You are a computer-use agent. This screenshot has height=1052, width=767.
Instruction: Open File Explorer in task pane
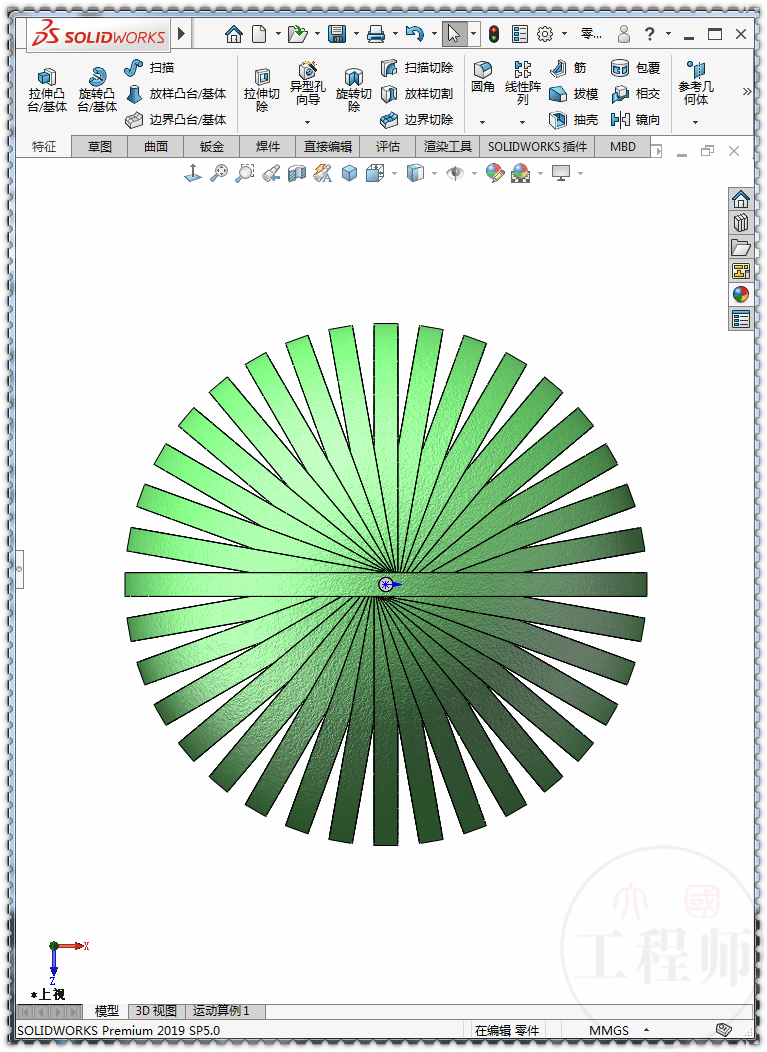(741, 247)
